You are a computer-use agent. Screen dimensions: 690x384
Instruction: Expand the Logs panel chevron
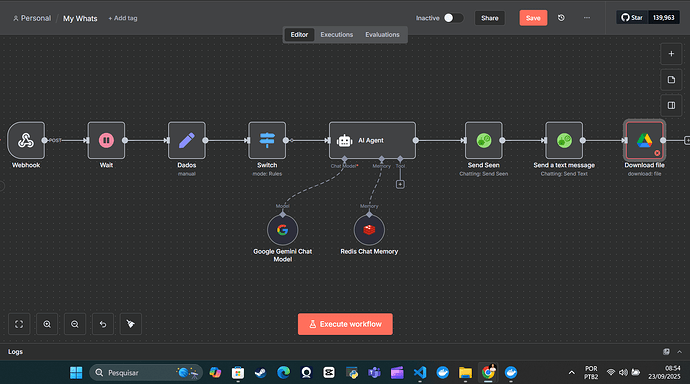pos(679,351)
